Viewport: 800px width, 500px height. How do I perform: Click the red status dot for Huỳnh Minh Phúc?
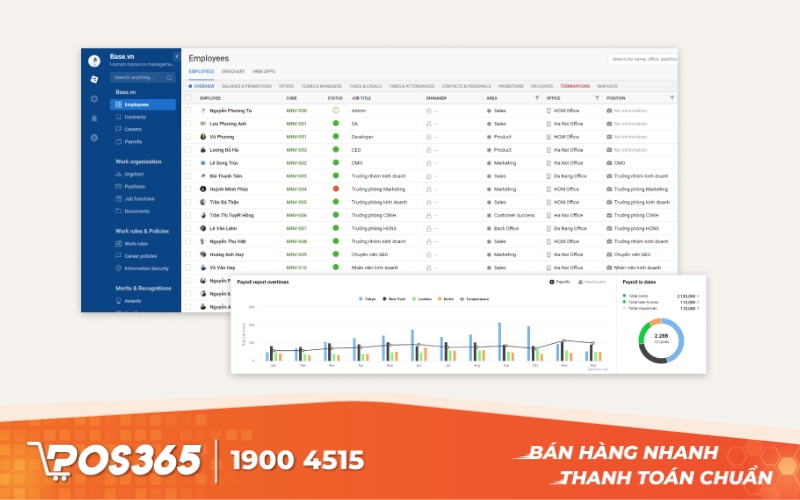click(336, 188)
